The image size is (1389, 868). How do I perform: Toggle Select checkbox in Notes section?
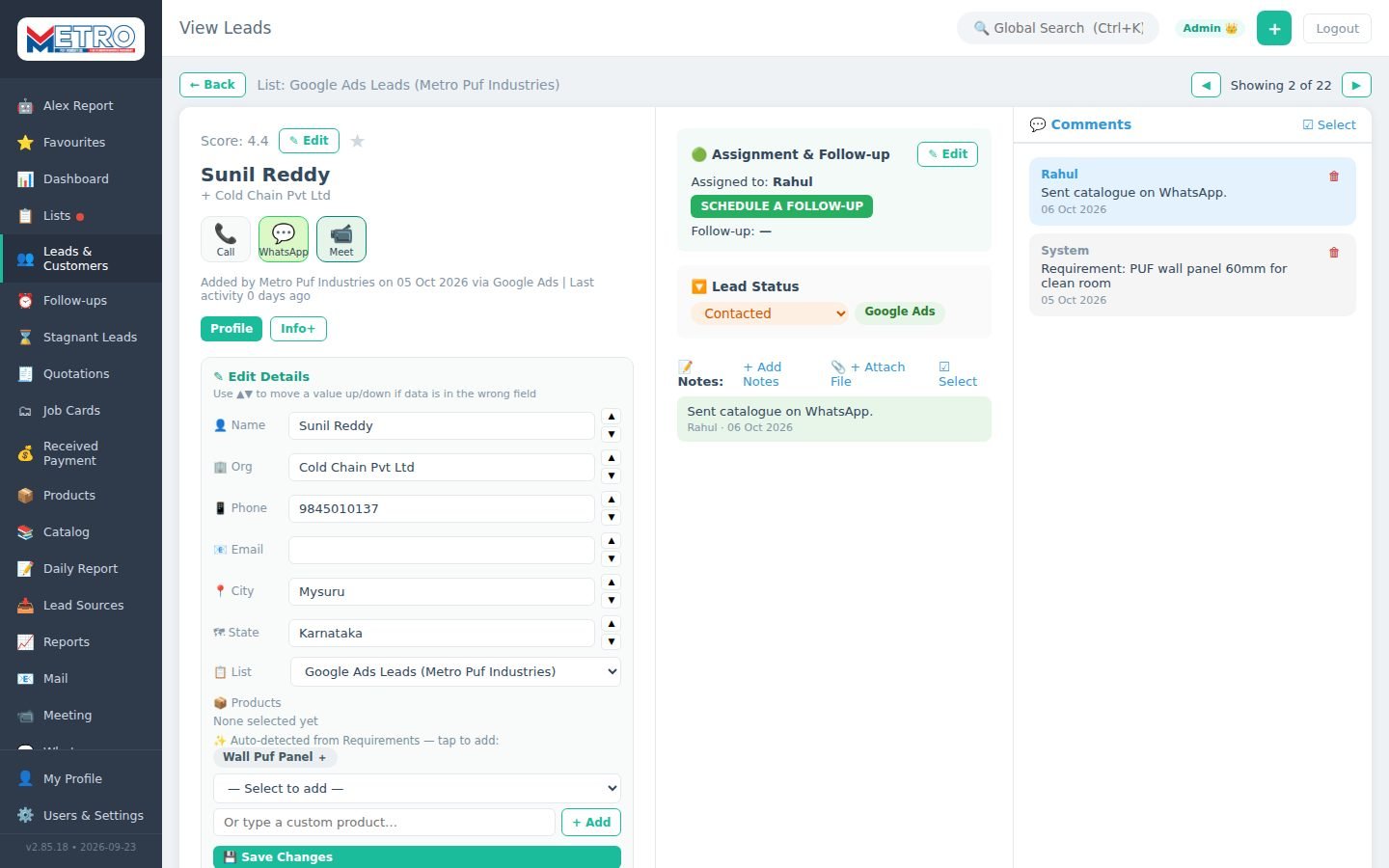[958, 374]
